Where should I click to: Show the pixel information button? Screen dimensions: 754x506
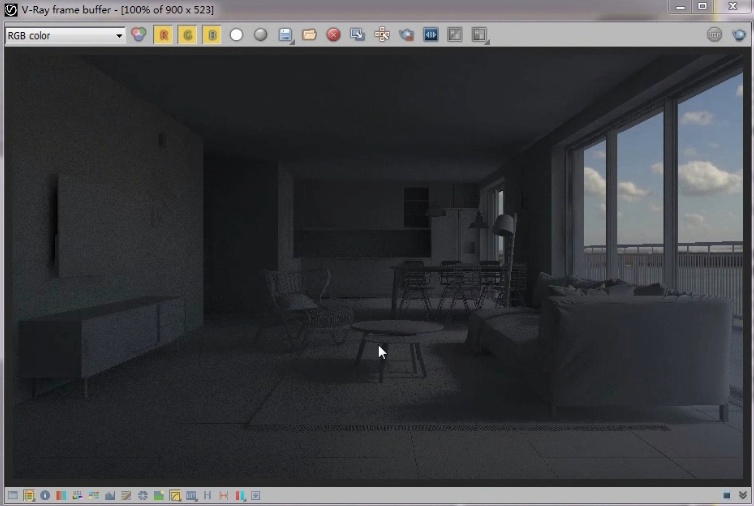click(x=45, y=495)
